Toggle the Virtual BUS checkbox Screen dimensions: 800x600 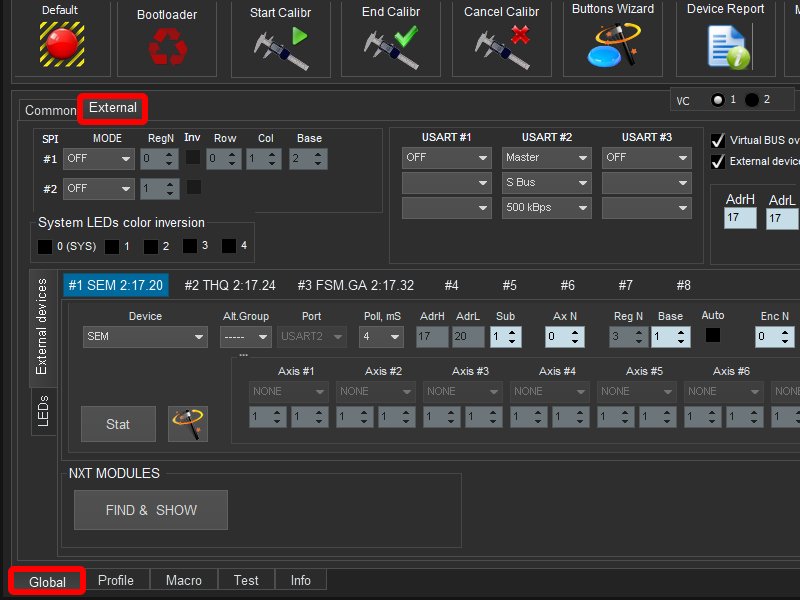pos(717,141)
